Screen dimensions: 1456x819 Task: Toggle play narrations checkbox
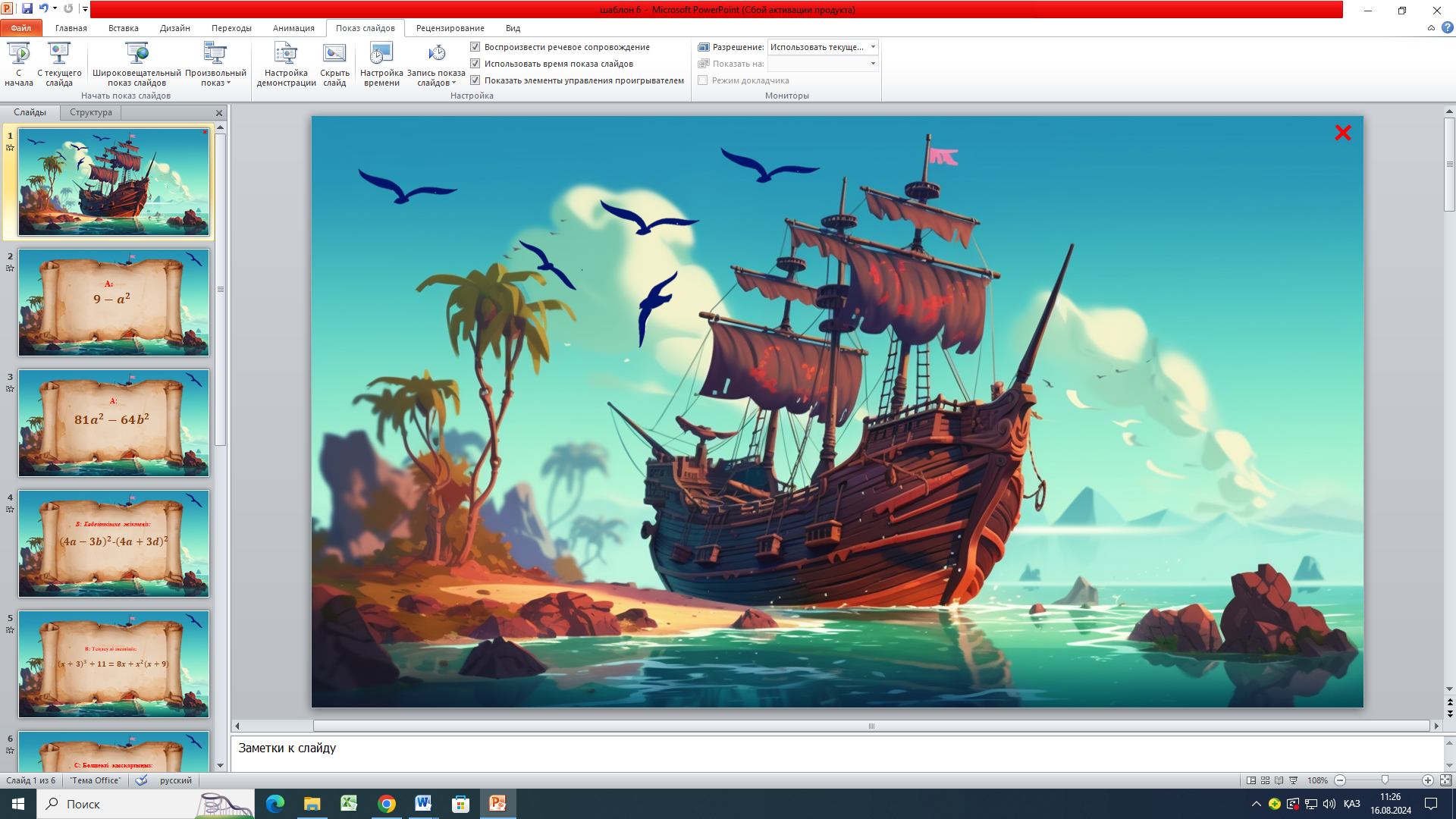coord(475,47)
